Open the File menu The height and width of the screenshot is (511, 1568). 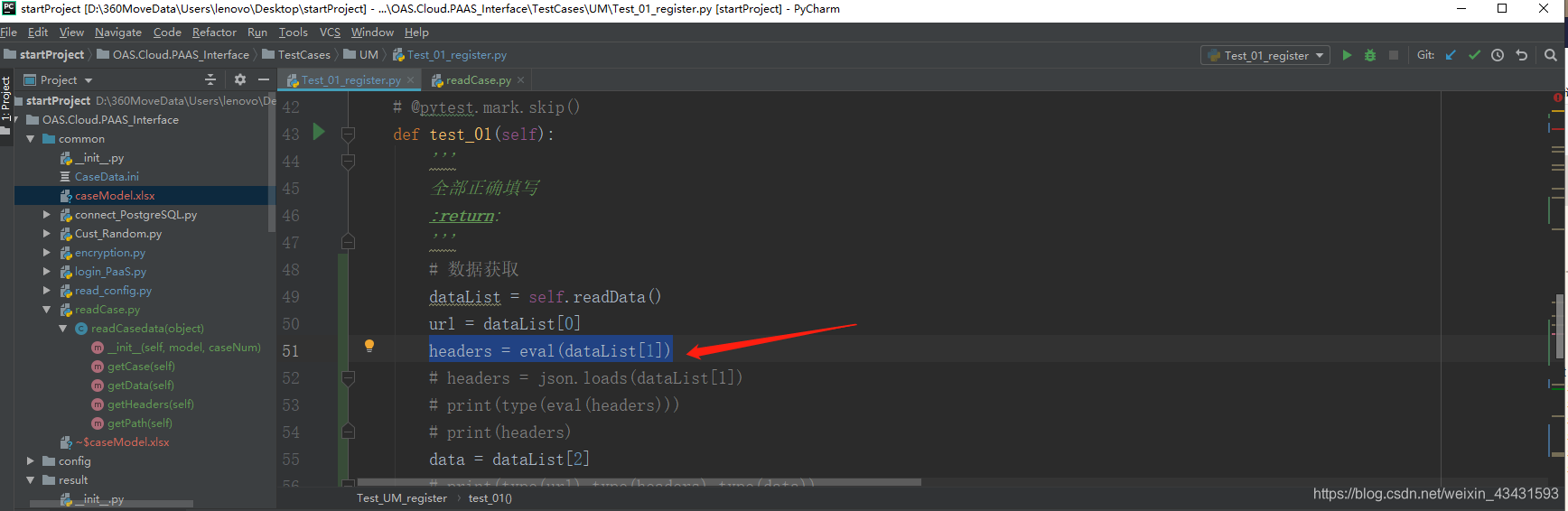[x=9, y=33]
